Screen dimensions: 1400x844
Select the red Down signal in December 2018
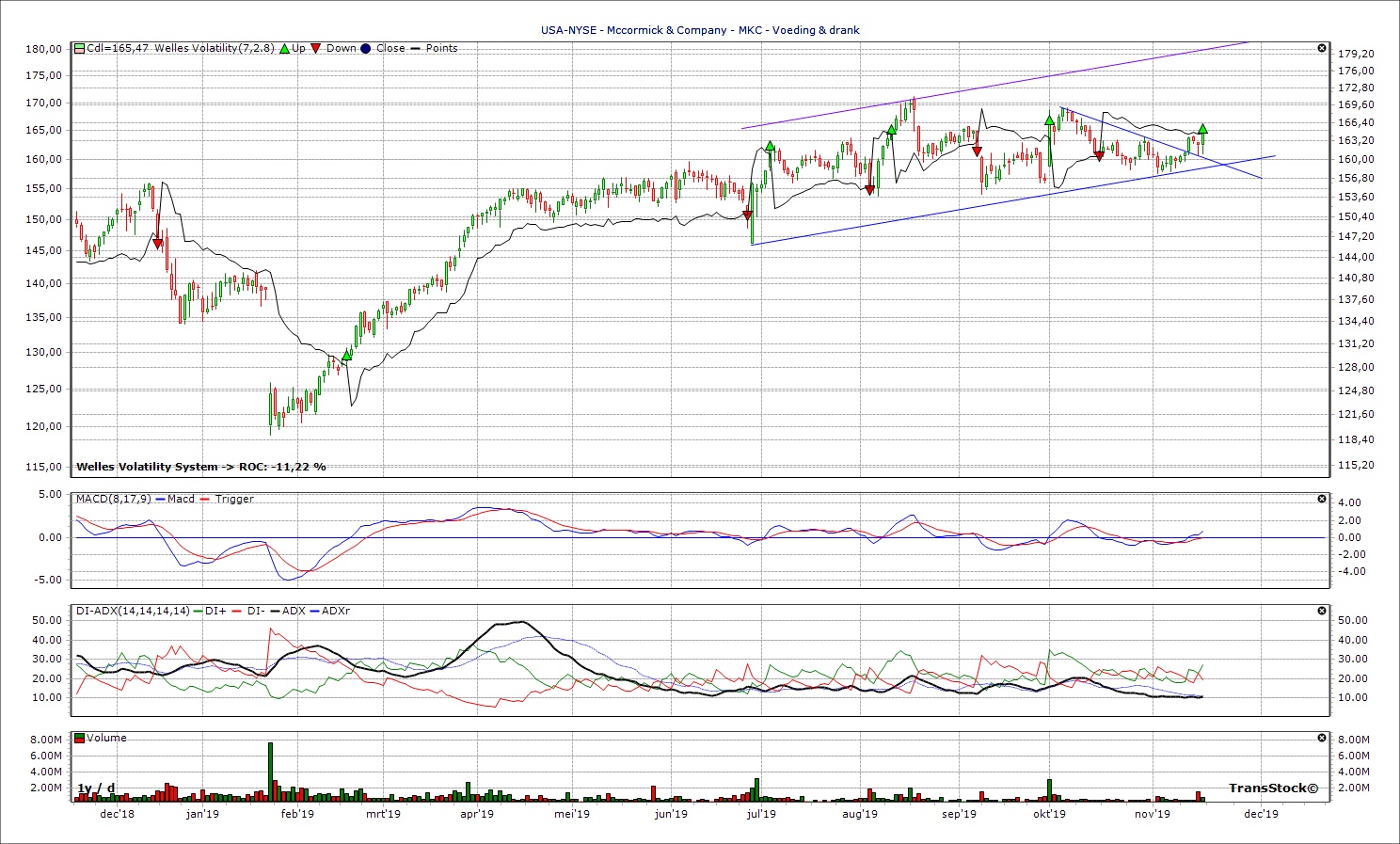click(x=158, y=244)
